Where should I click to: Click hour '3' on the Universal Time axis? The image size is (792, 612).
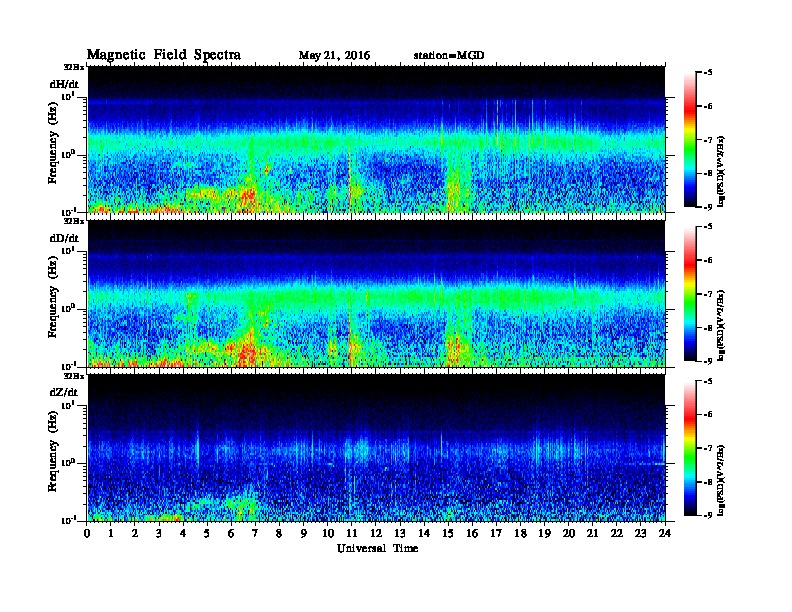pos(159,533)
